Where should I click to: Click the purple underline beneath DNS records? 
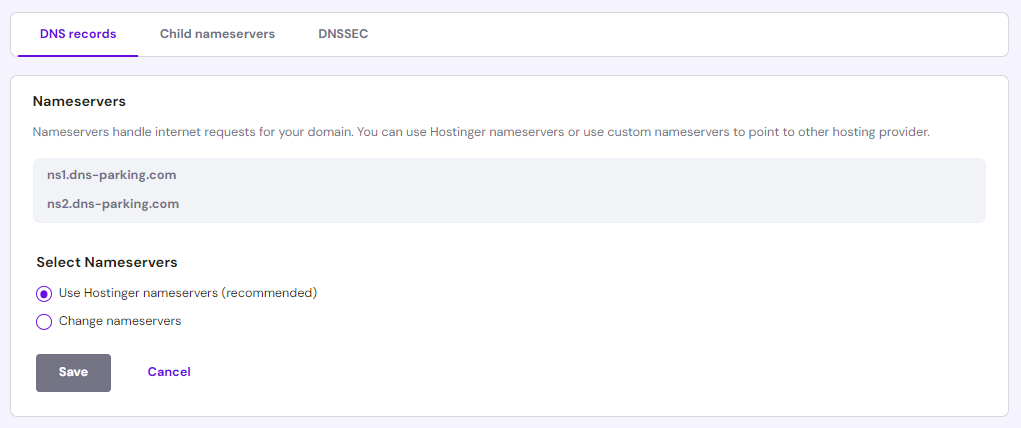point(78,56)
